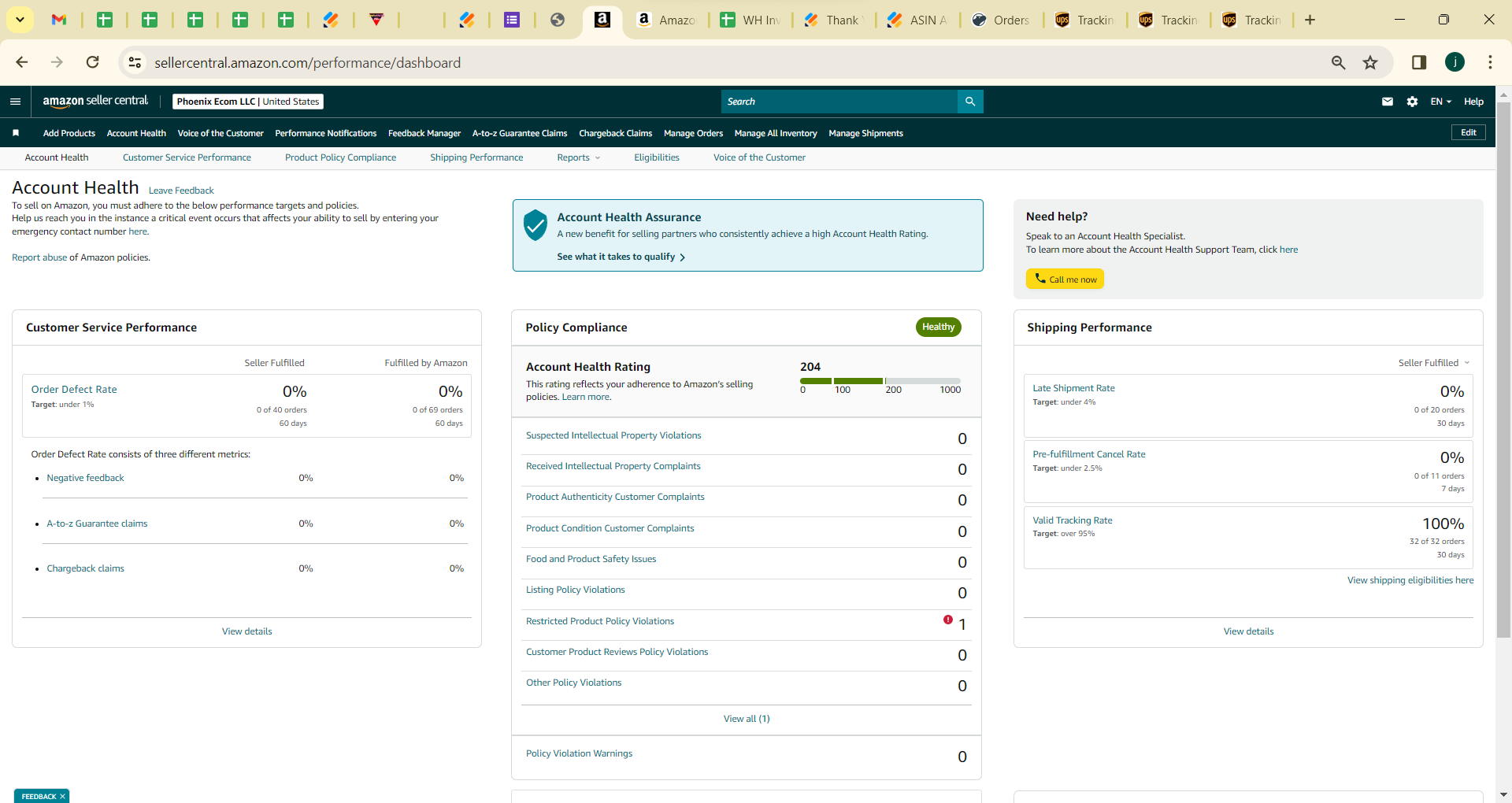Open Suspected Intellectual Property Violations
The image size is (1512, 803).
[x=613, y=435]
